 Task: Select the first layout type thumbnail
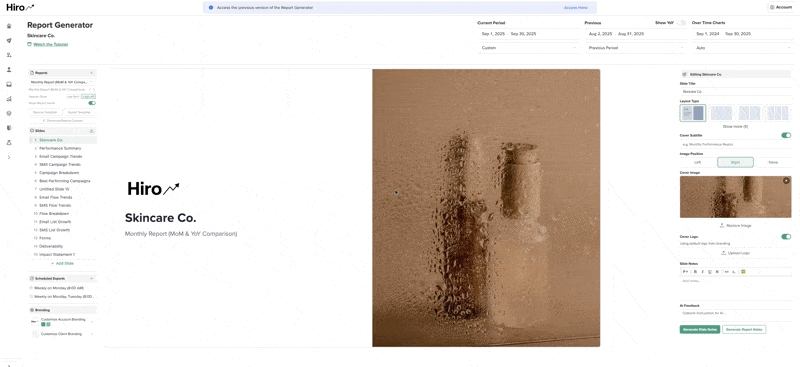coord(692,113)
